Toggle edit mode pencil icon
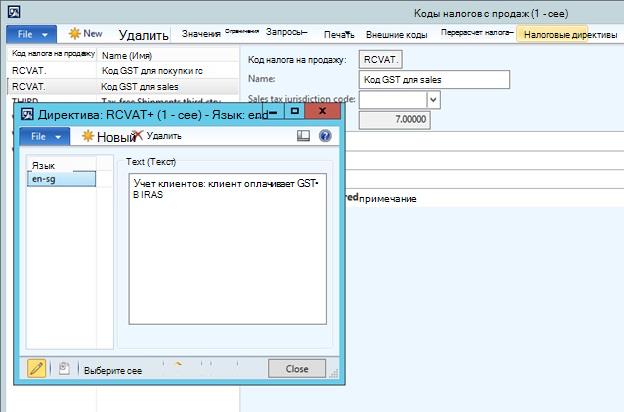Viewport: 624px width, 412px height. [37, 368]
